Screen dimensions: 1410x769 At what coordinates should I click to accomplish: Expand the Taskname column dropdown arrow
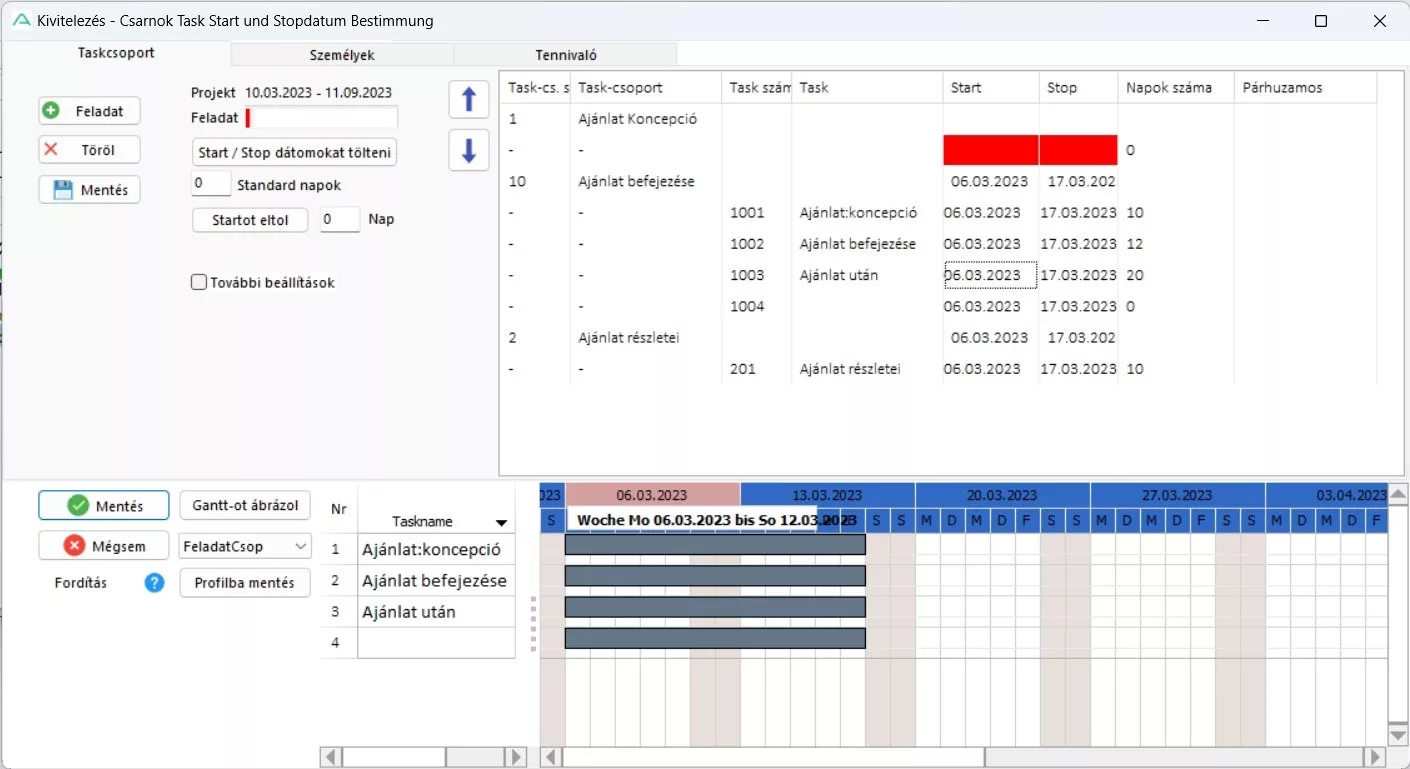pos(501,522)
